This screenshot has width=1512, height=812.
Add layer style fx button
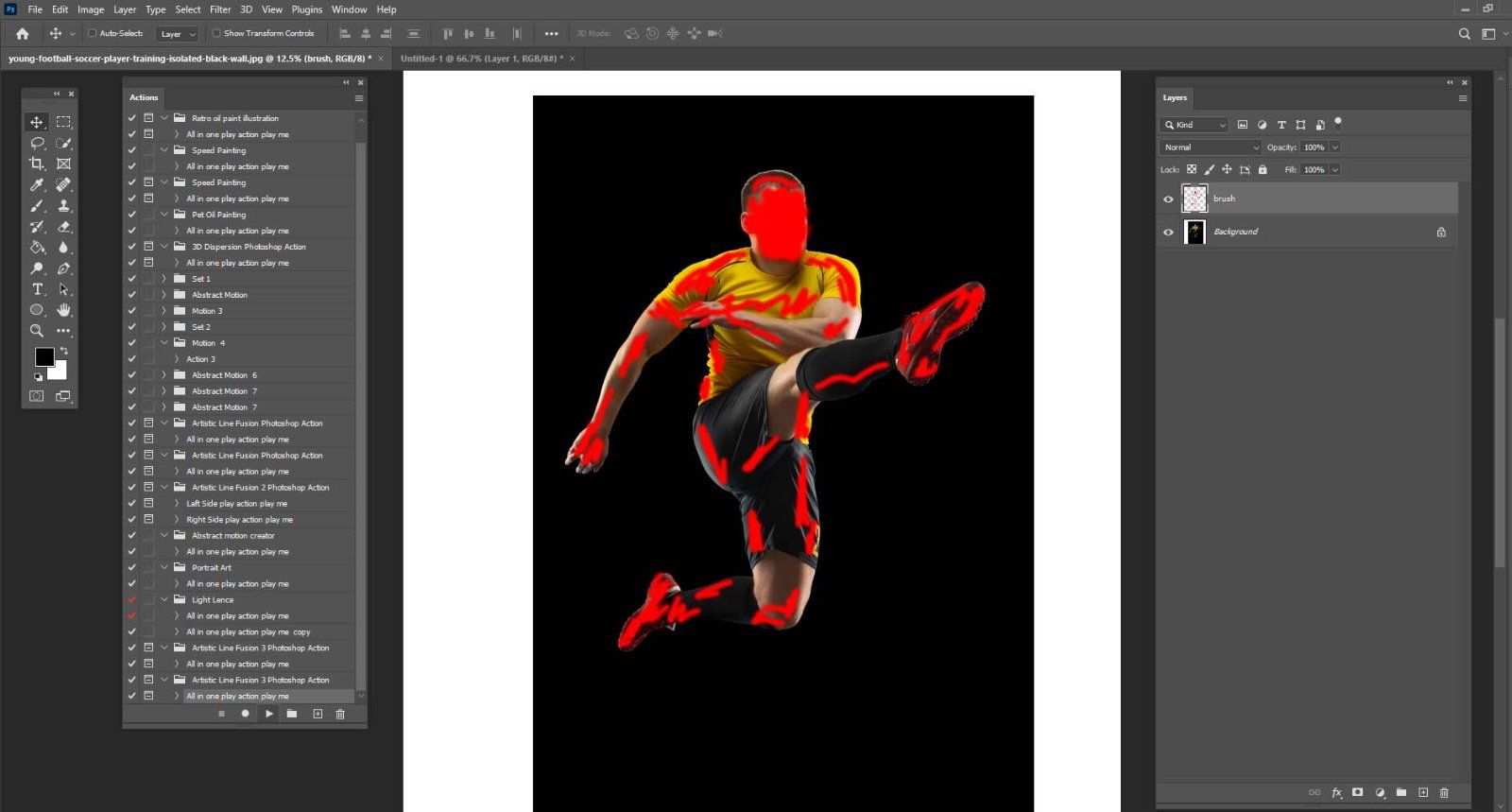(1336, 792)
